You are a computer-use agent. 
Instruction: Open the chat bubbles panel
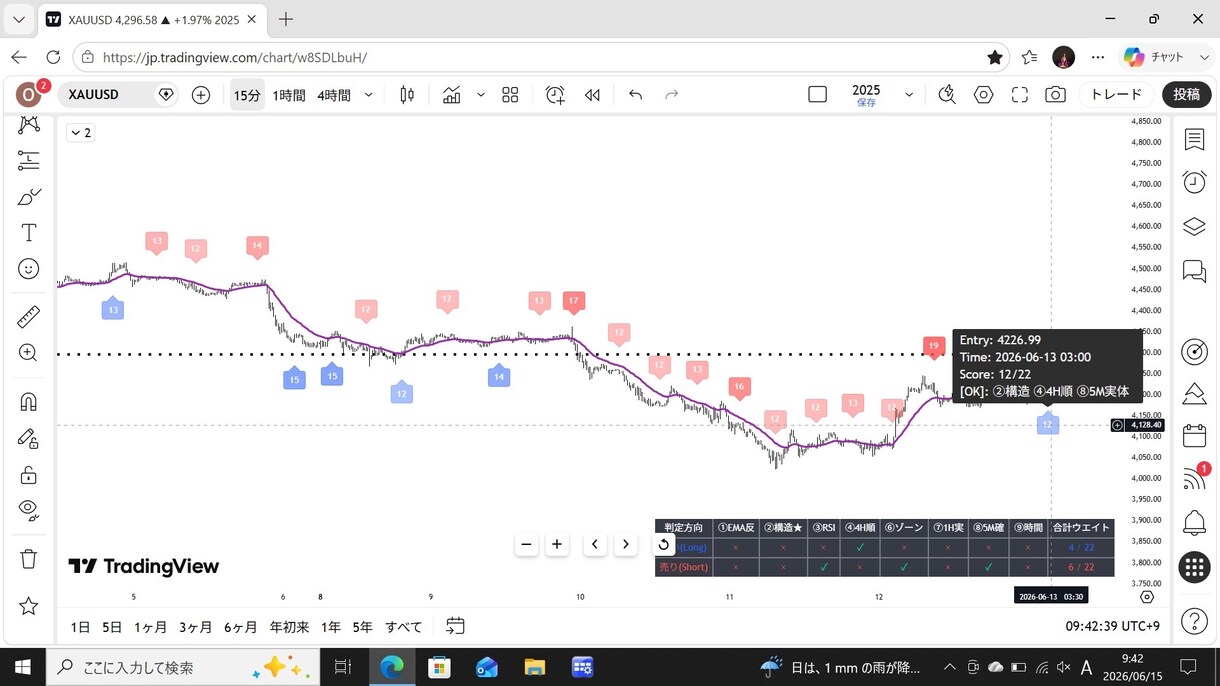tap(1194, 270)
